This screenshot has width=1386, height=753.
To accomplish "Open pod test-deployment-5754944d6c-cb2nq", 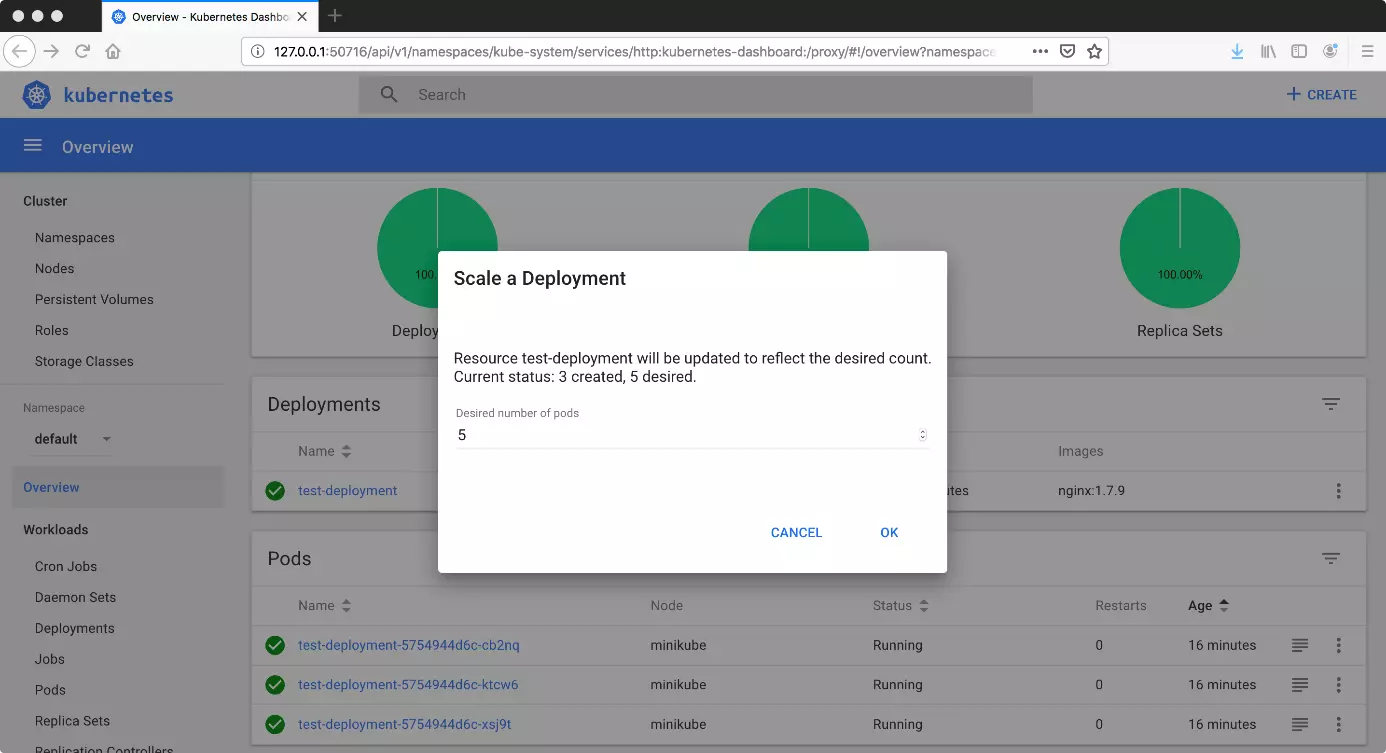I will pos(408,645).
